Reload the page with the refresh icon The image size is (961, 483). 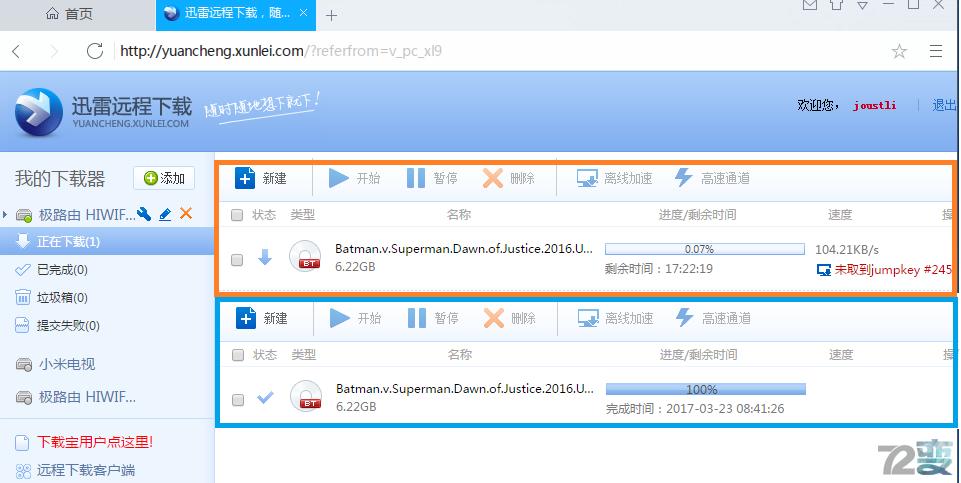95,51
